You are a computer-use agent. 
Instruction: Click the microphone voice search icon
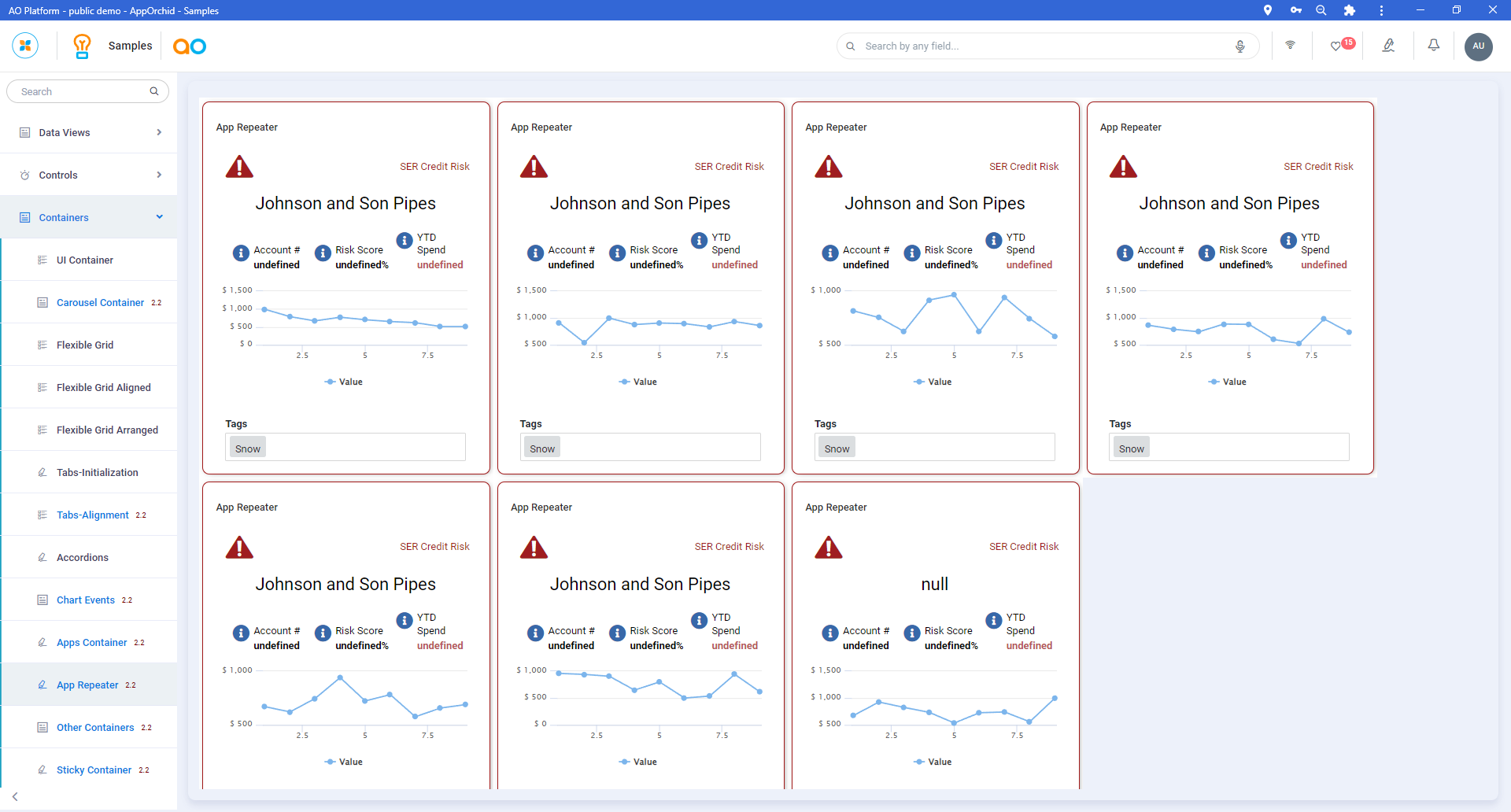(1239, 46)
